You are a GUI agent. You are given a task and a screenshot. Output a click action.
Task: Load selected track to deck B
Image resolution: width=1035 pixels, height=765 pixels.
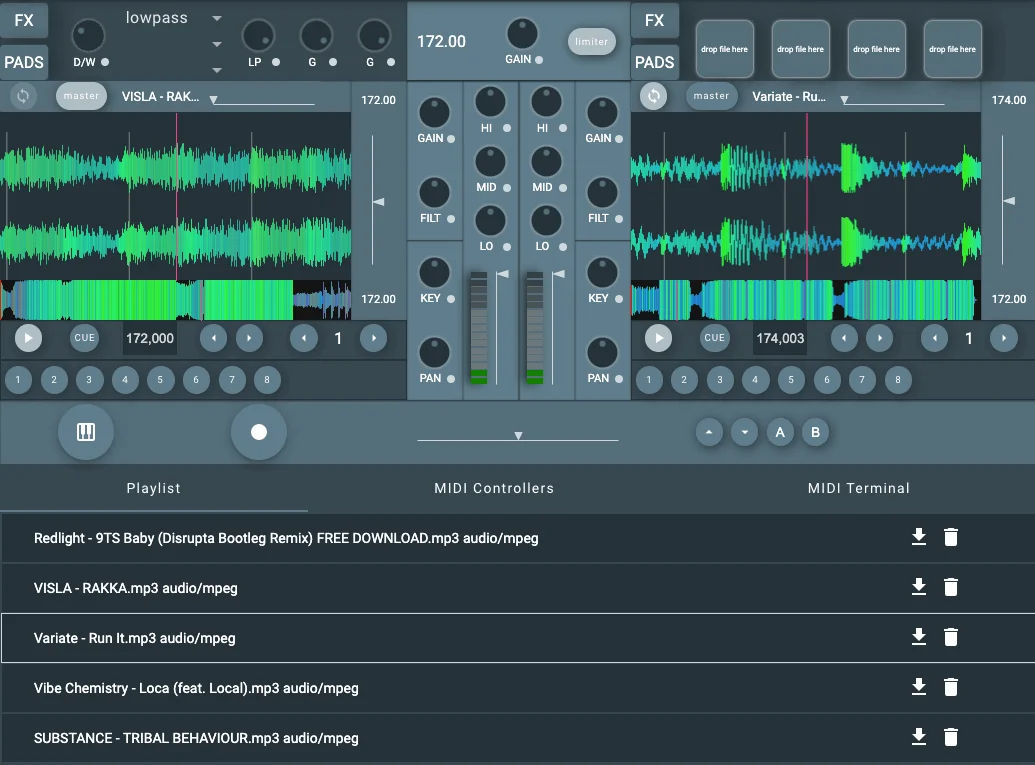click(815, 432)
